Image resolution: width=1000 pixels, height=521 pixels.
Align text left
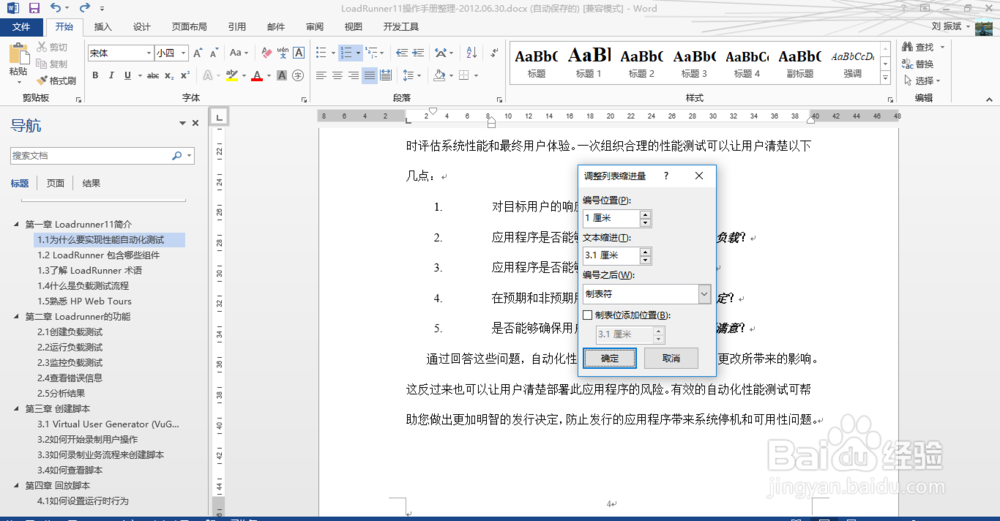[x=321, y=75]
